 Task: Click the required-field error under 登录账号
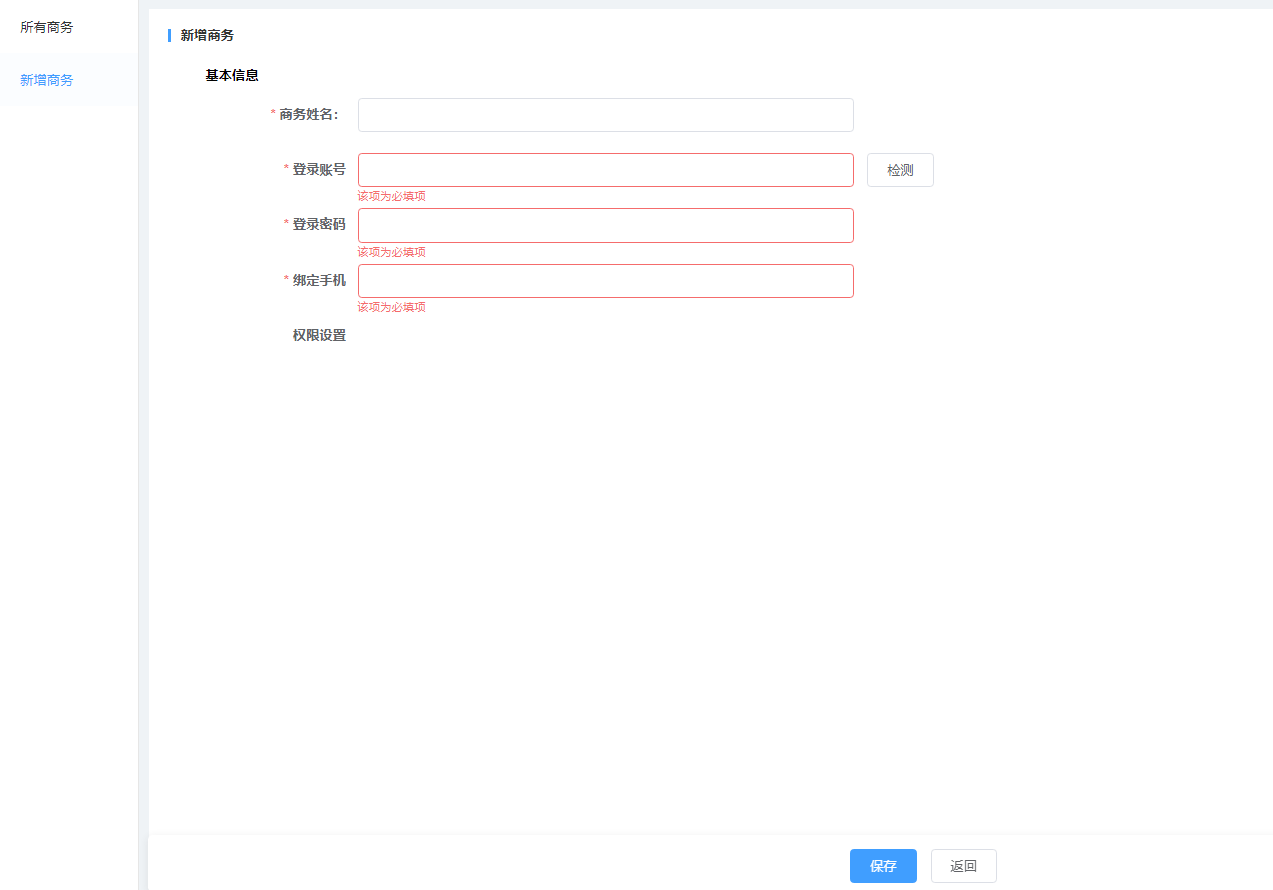pos(392,196)
